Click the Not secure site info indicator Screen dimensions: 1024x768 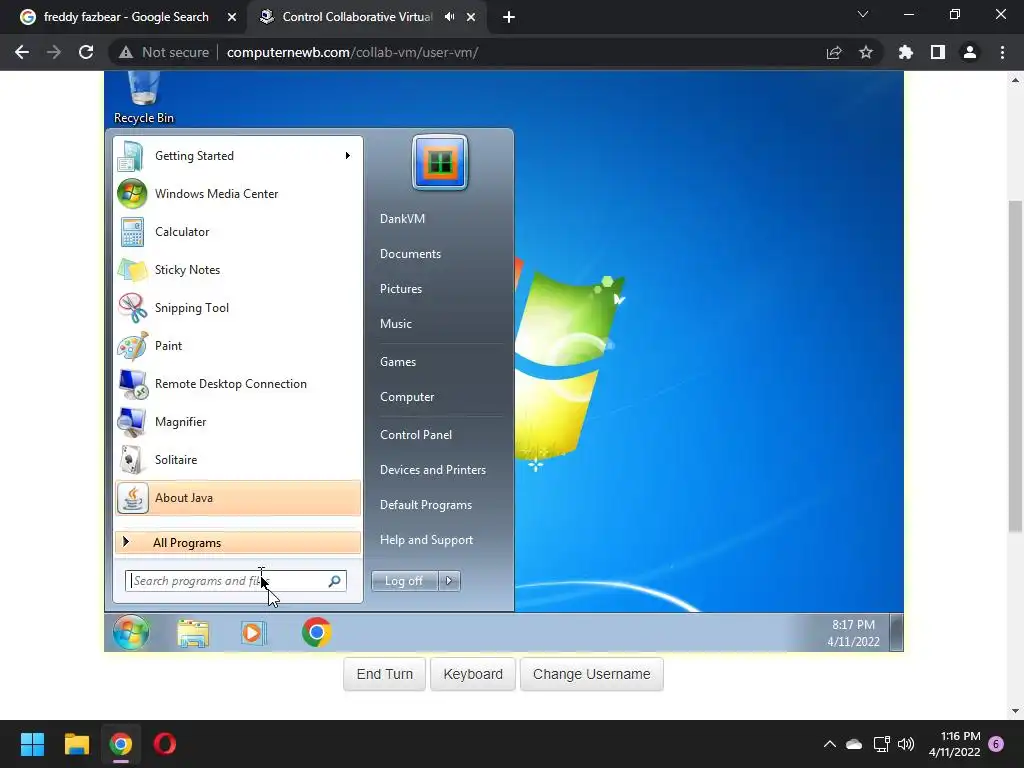[163, 52]
